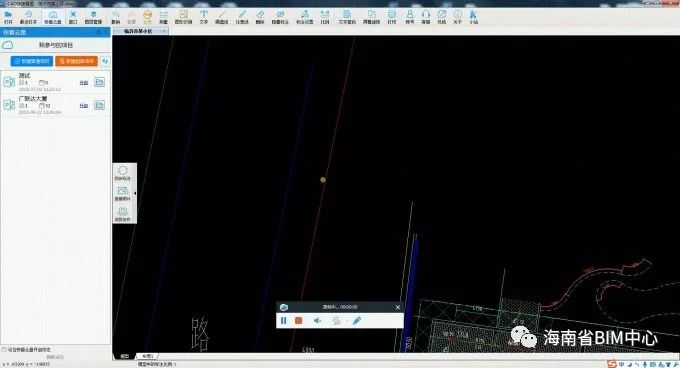Screen dimensions: 680x368
Task: Open folder for 测试 project
Action: point(99,82)
